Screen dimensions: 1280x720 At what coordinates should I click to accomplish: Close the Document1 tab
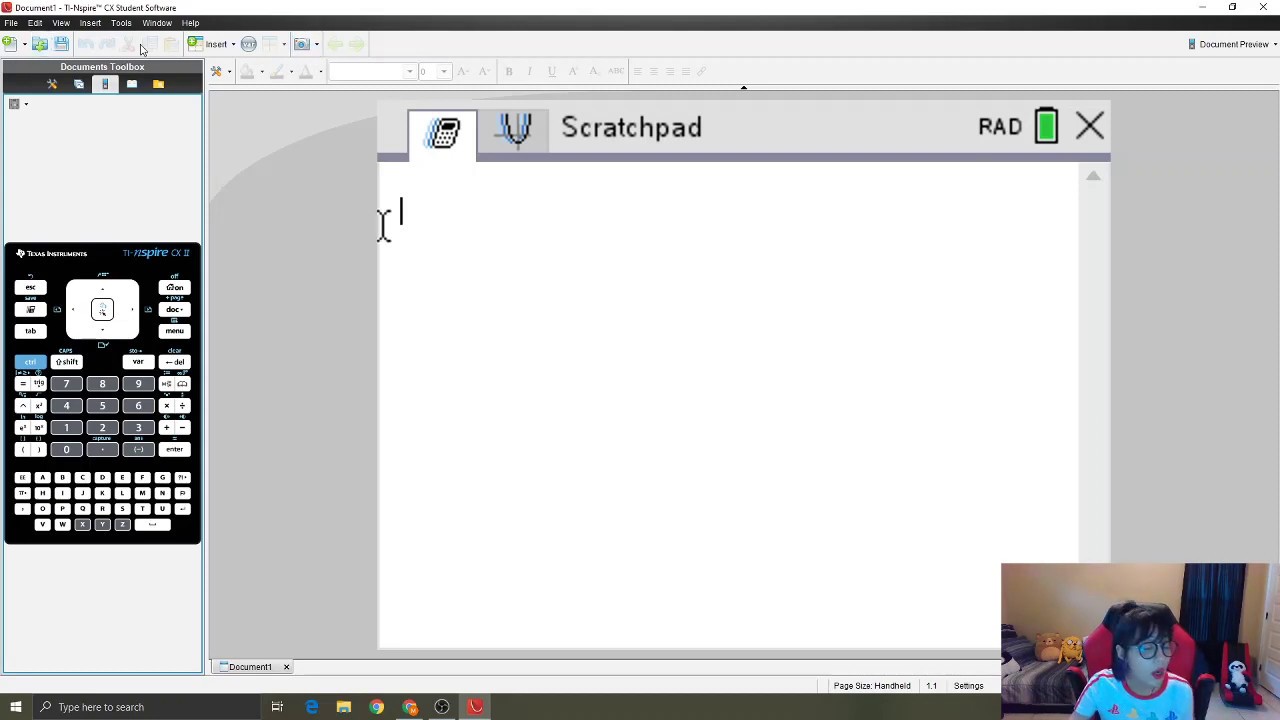click(x=286, y=667)
